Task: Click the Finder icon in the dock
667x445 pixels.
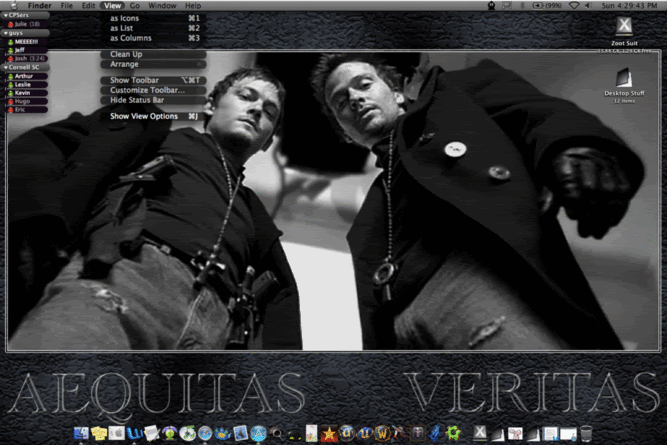Action: coord(81,433)
